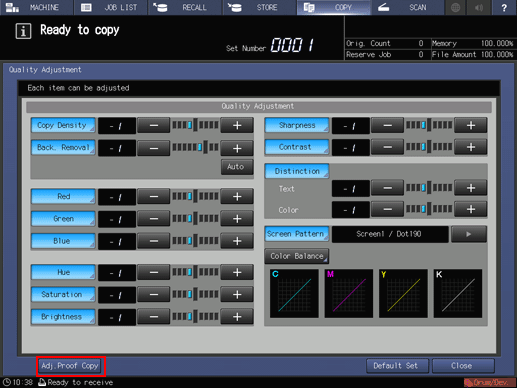517x388 pixels.
Task: Click the speaker sound icon in top bar
Action: [x=479, y=7]
